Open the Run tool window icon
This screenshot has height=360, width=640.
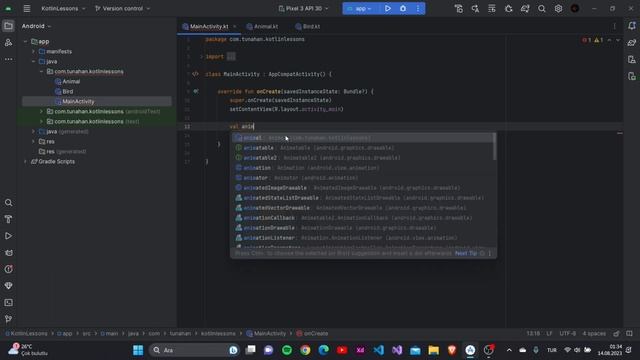click(8, 236)
